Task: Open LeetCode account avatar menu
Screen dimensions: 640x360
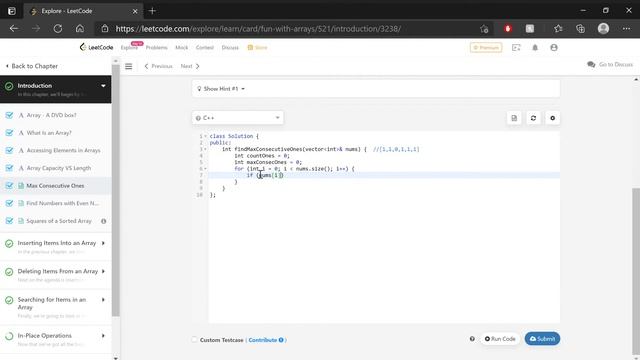Action: click(553, 47)
